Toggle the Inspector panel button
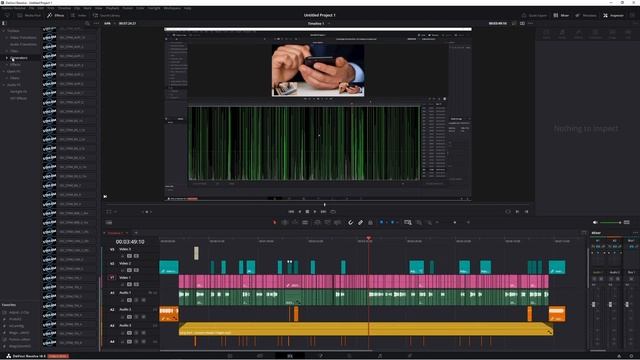This screenshot has height=360, width=640. tap(613, 16)
